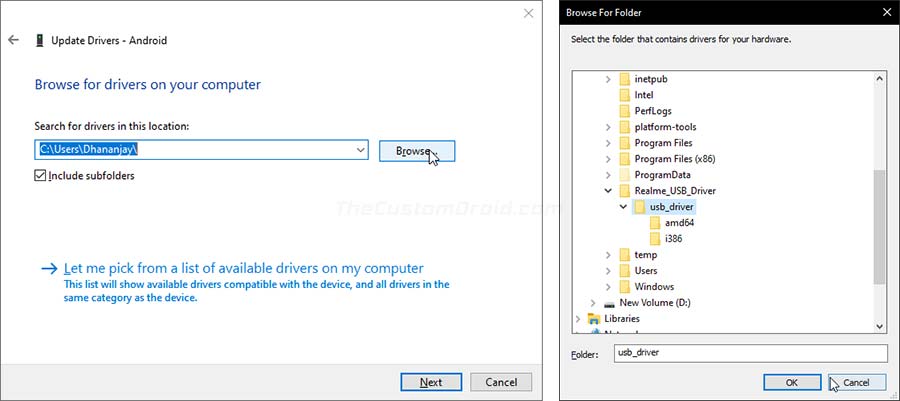Viewport: 900px width, 401px height.
Task: Select the platform-tools folder icon
Action: (625, 127)
